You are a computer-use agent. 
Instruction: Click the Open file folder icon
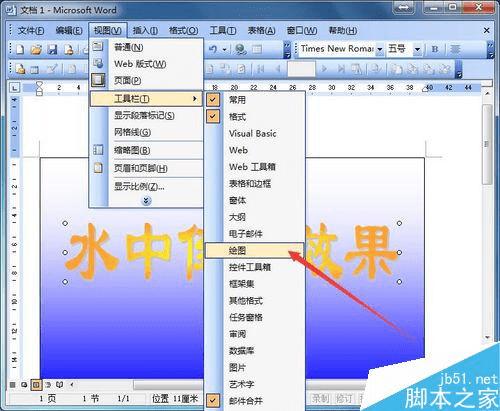(36, 50)
